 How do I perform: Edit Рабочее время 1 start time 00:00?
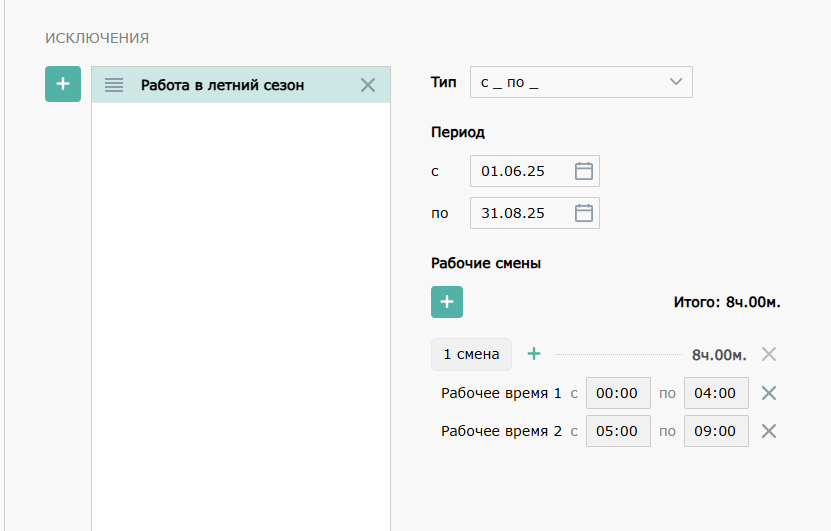617,393
